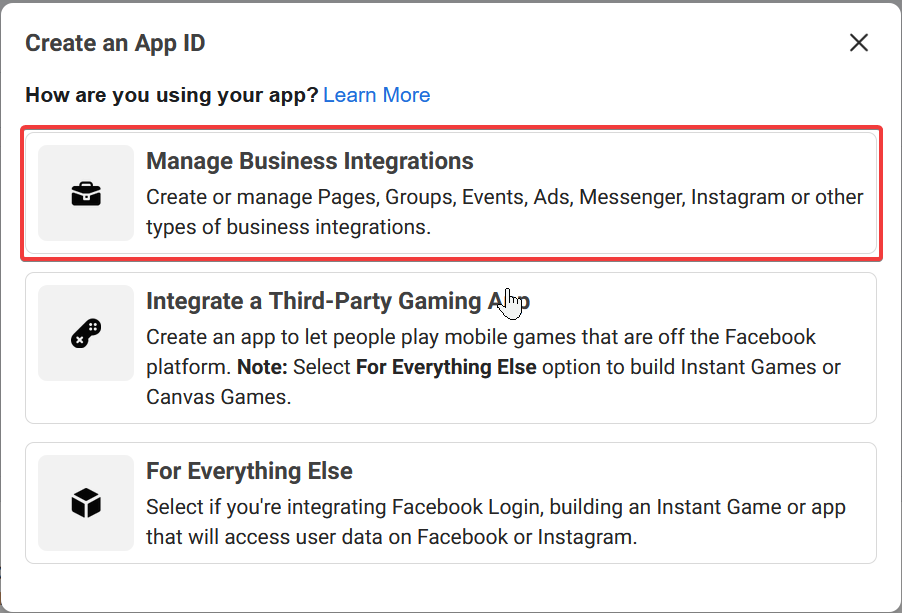The image size is (902, 613).
Task: Click the 'Create an App ID' dialog title
Action: click(x=115, y=43)
